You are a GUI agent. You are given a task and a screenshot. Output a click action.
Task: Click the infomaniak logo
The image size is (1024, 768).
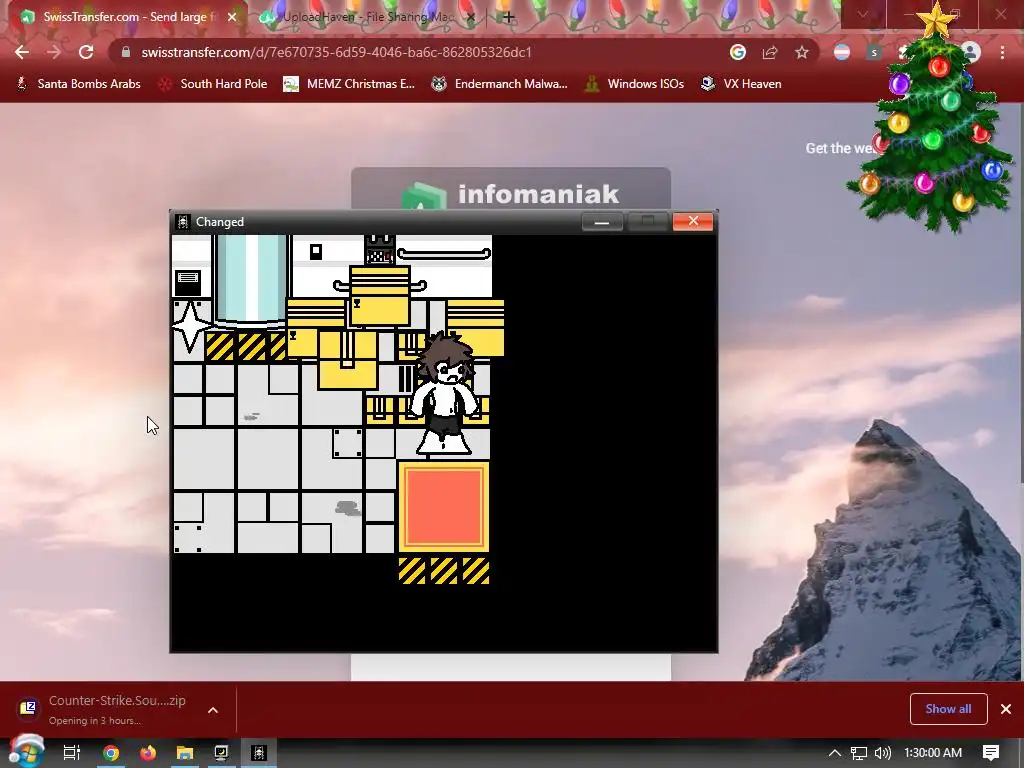coord(510,194)
